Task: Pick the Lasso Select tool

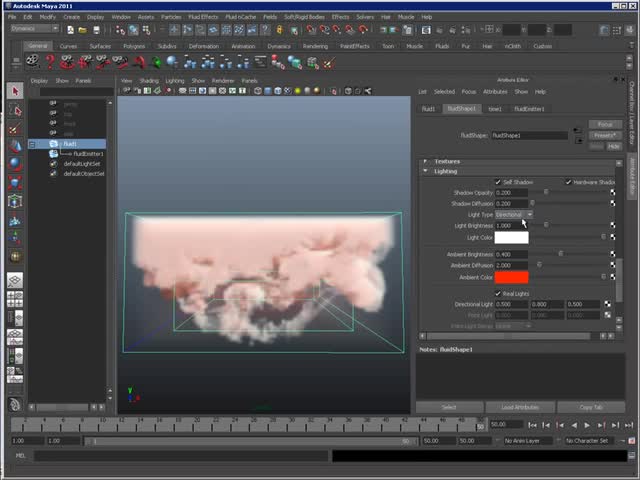Action: pyautogui.click(x=15, y=110)
